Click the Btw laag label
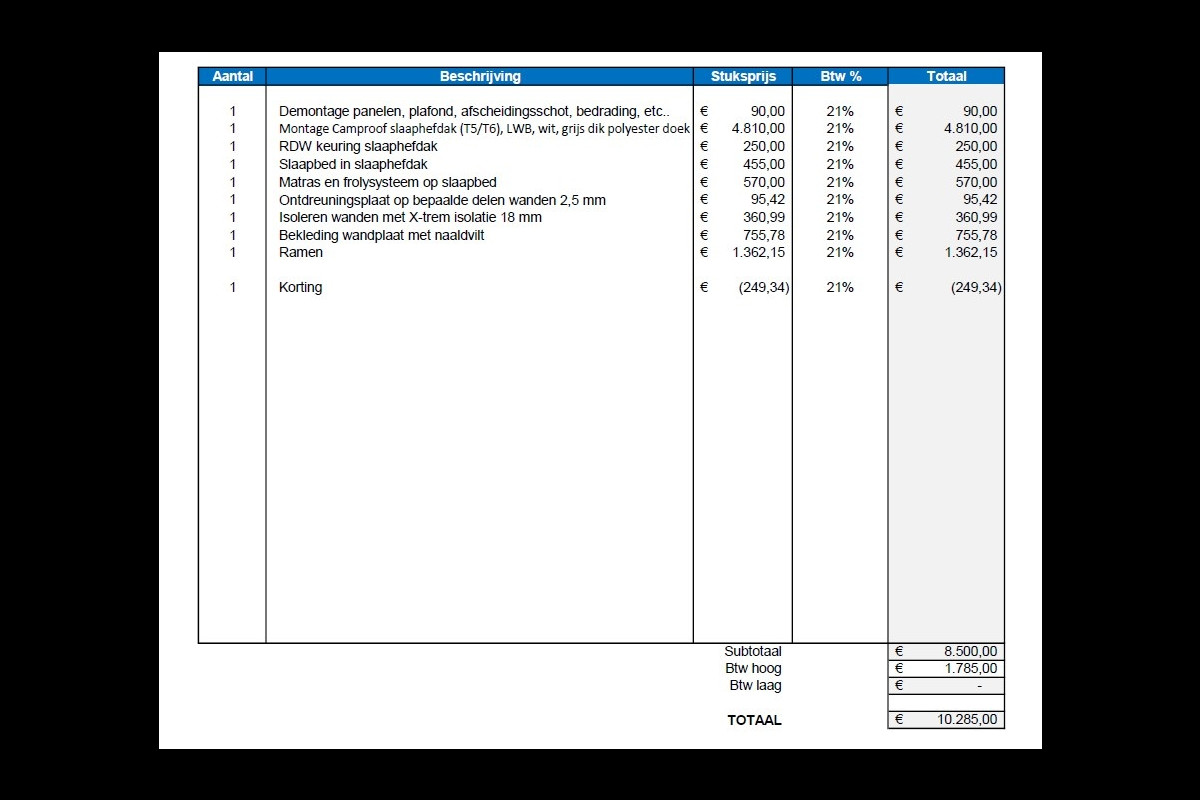Image resolution: width=1200 pixels, height=800 pixels. click(756, 685)
